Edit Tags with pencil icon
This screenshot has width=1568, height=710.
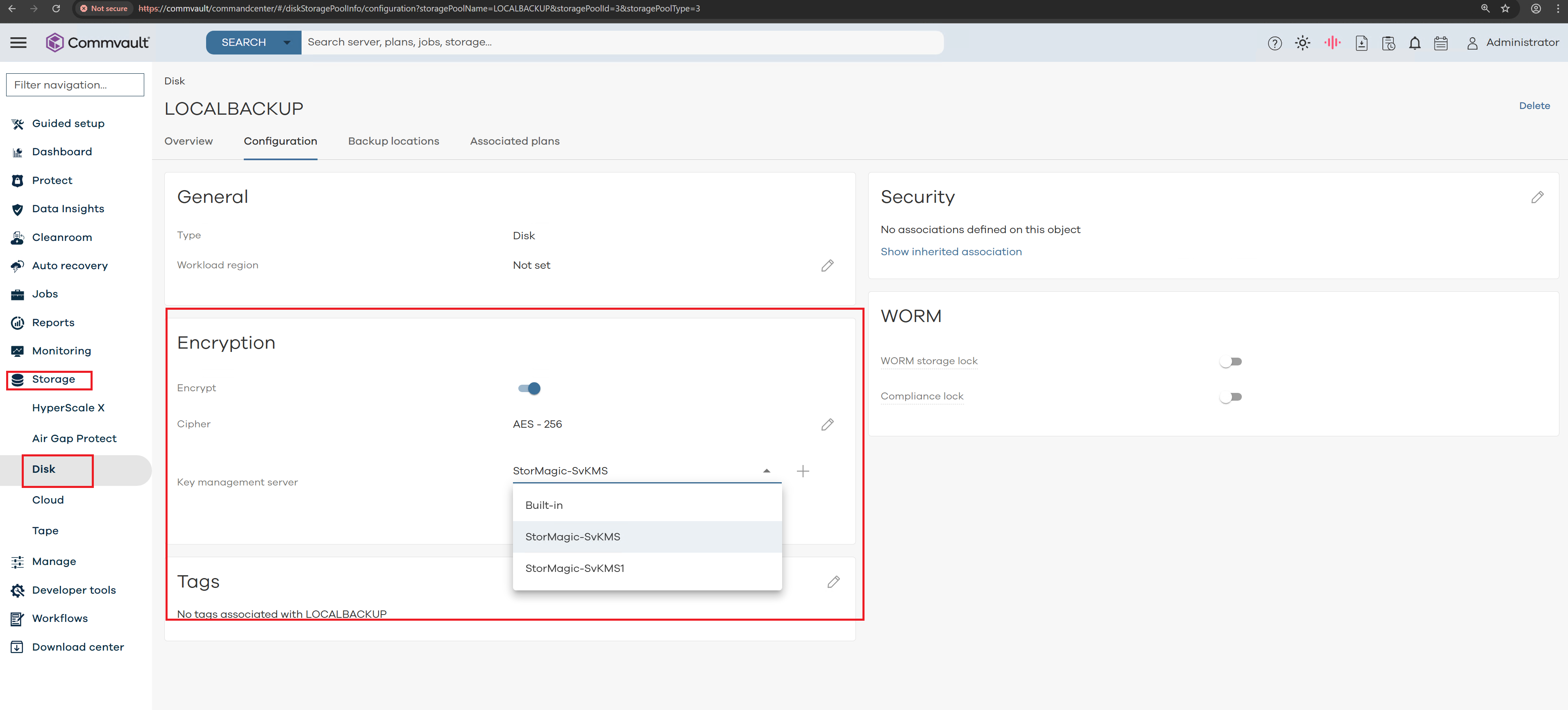pyautogui.click(x=833, y=582)
